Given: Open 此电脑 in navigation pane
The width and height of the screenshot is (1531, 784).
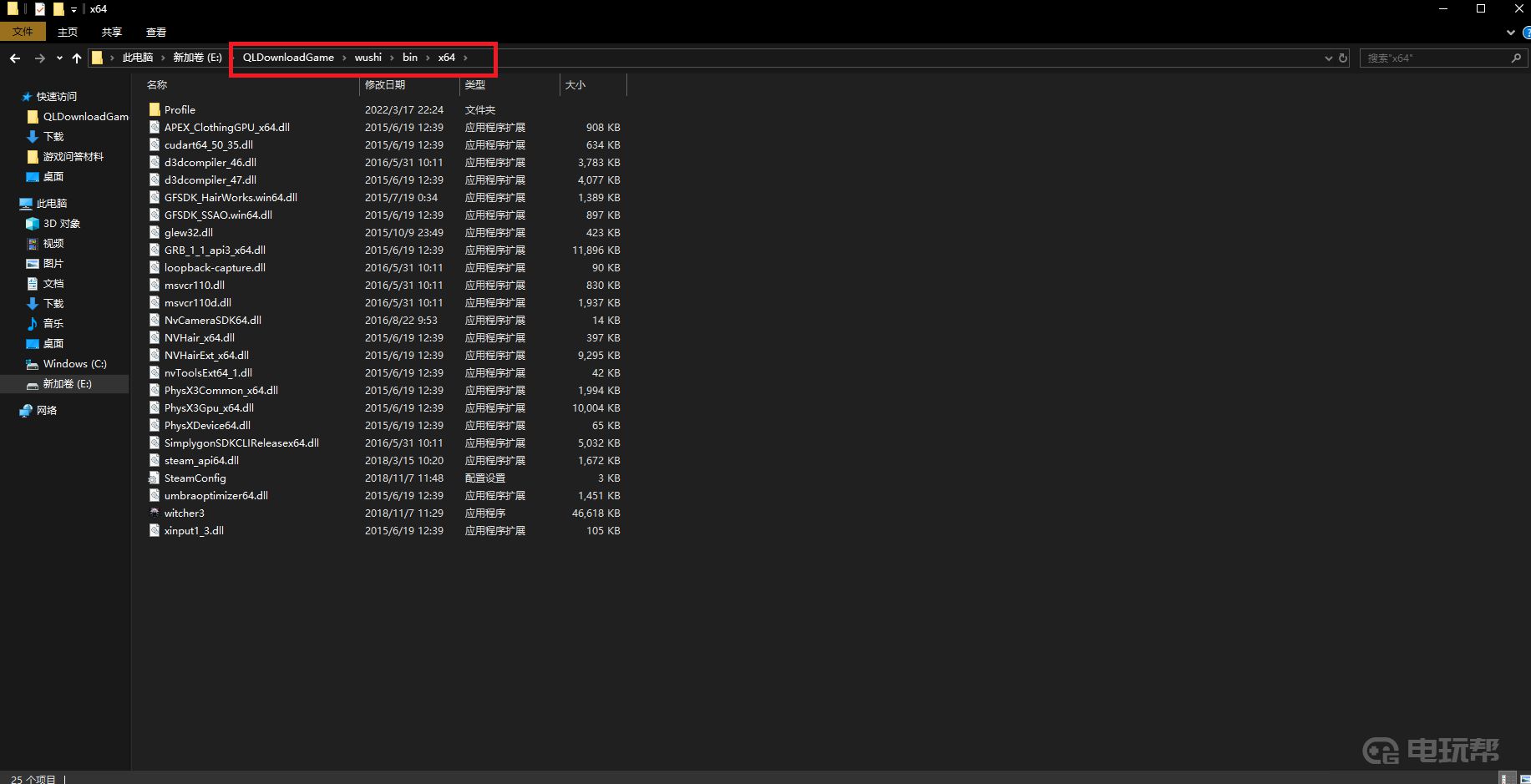Looking at the screenshot, I should click(x=52, y=203).
